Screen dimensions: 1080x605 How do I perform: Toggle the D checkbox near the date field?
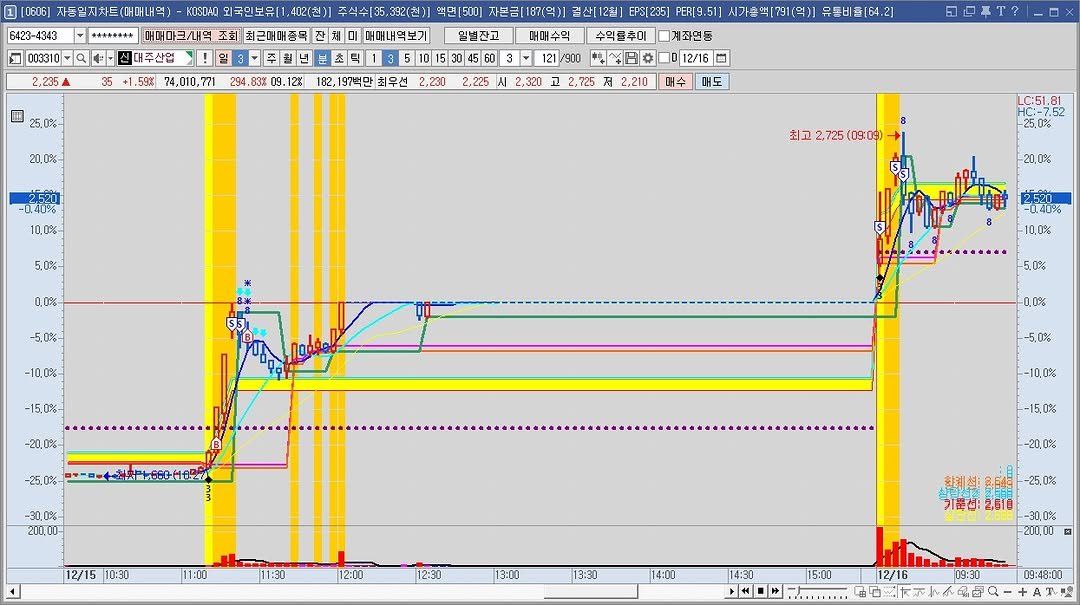(665, 58)
